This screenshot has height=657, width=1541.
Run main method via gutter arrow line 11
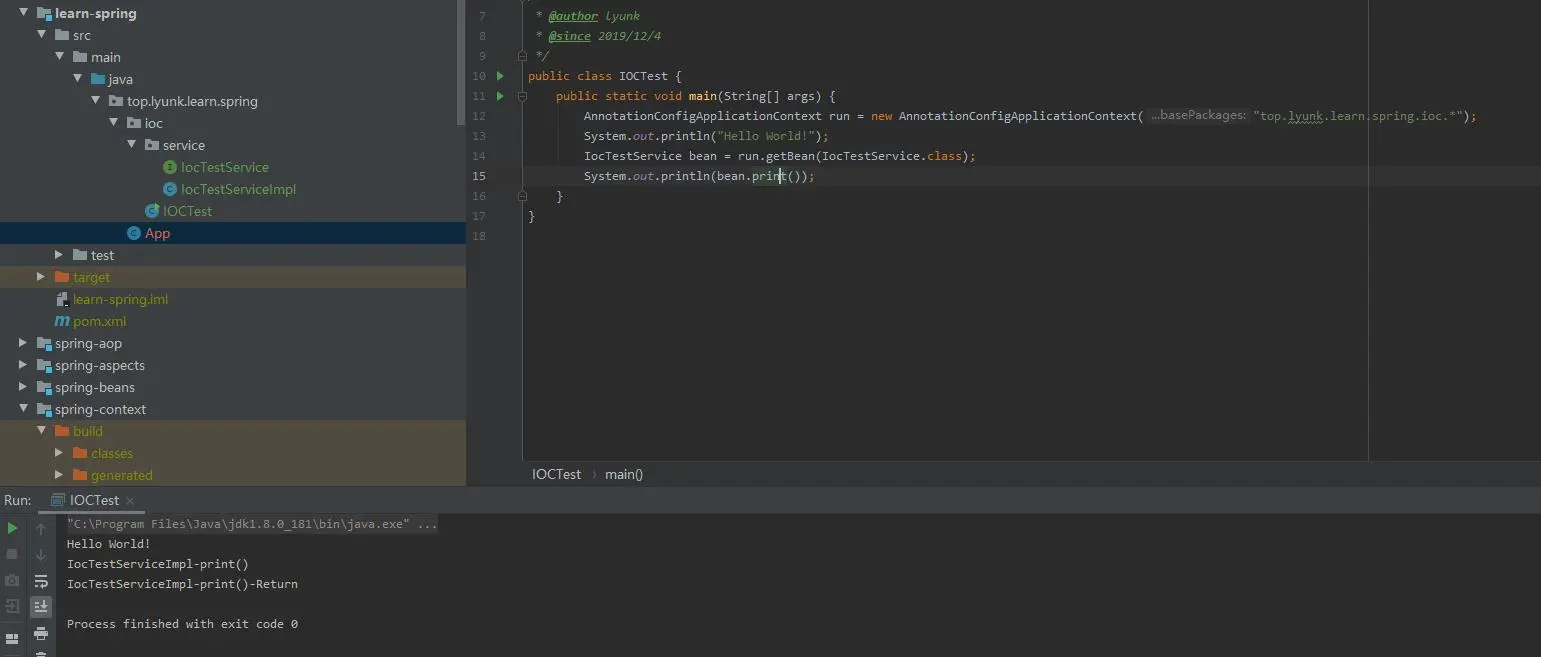pyautogui.click(x=501, y=96)
